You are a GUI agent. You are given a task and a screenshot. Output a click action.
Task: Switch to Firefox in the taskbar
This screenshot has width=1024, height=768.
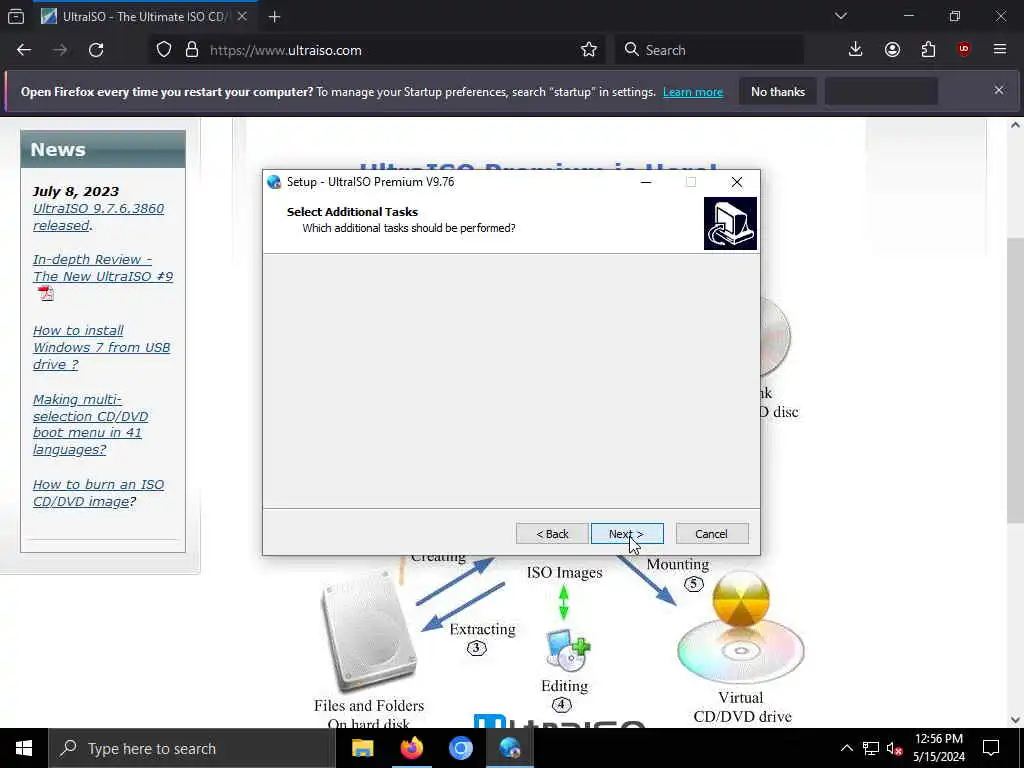tap(411, 748)
